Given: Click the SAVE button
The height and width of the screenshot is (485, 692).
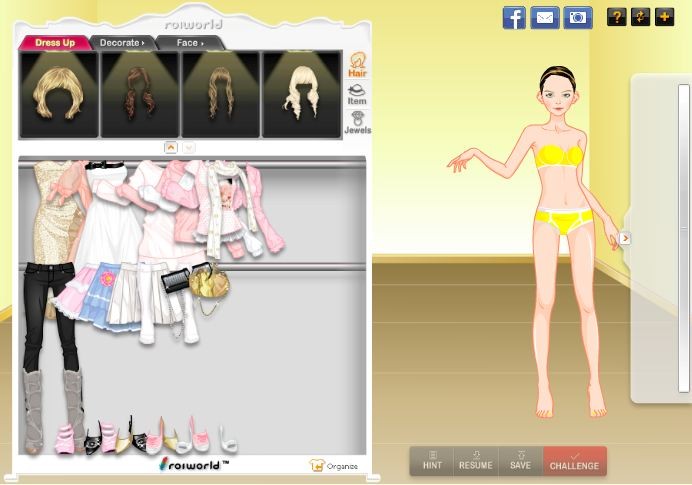Looking at the screenshot, I should (520, 461).
